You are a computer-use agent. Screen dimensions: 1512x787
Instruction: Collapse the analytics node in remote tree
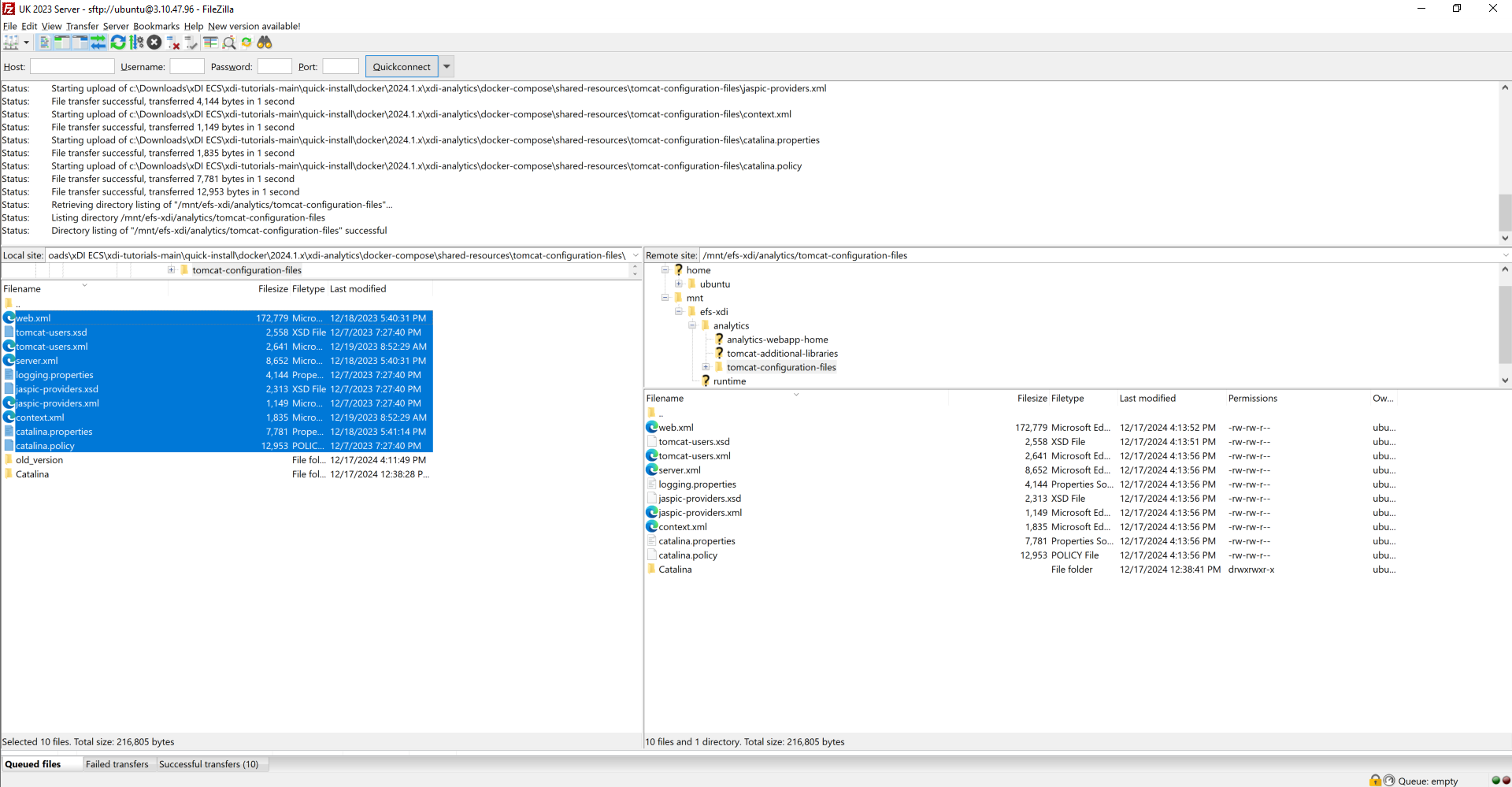click(692, 325)
